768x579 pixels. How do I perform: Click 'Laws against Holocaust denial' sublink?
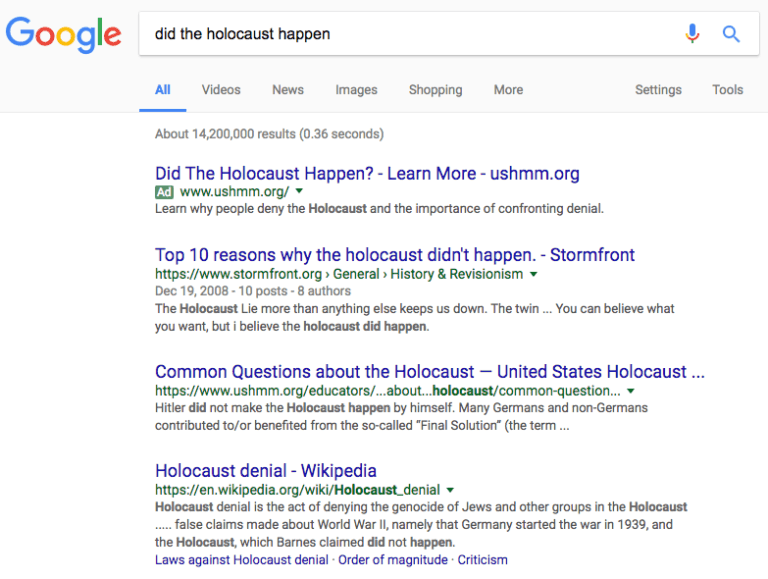point(241,560)
